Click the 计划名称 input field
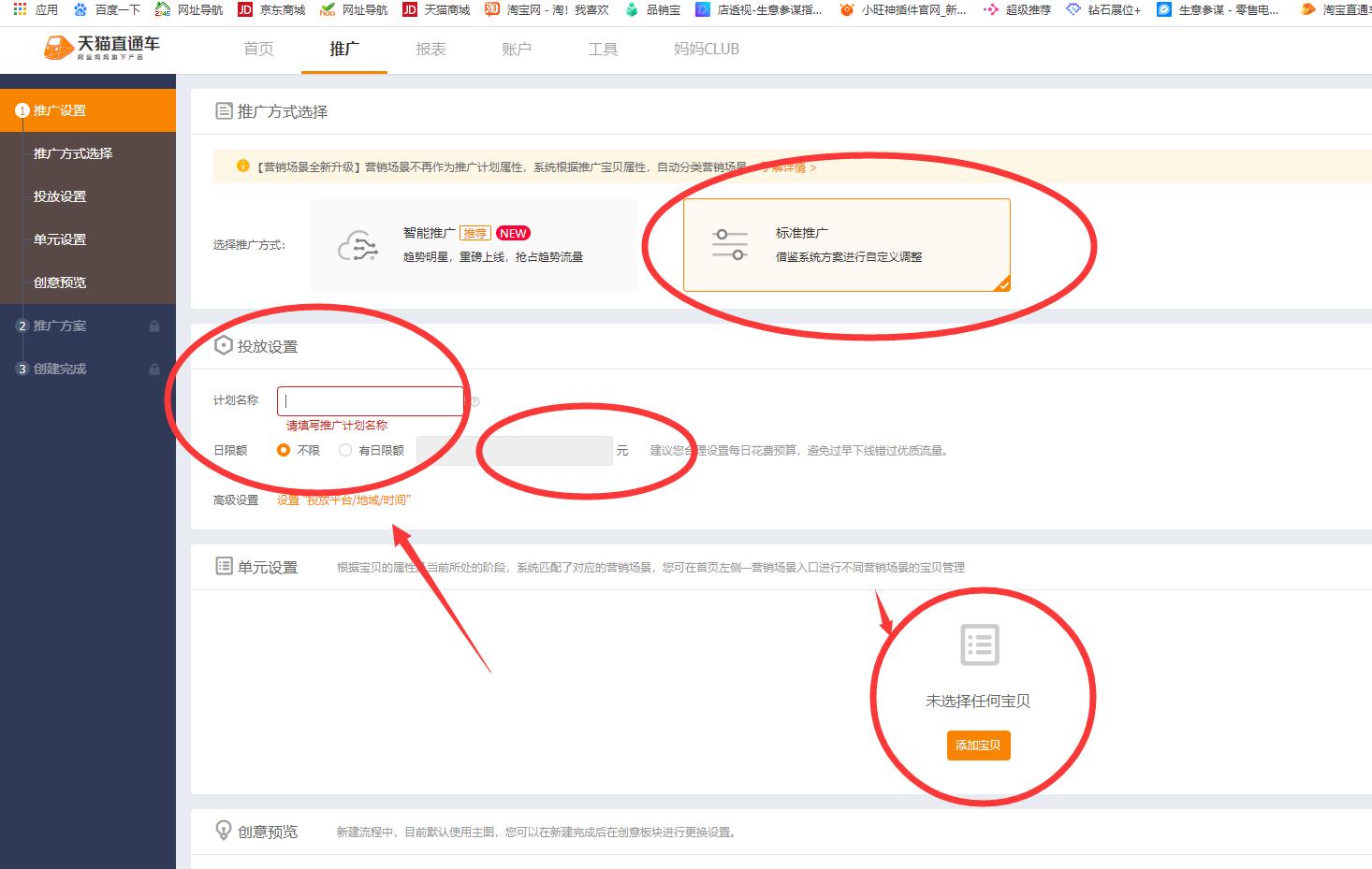The height and width of the screenshot is (869, 1372). pyautogui.click(x=370, y=400)
